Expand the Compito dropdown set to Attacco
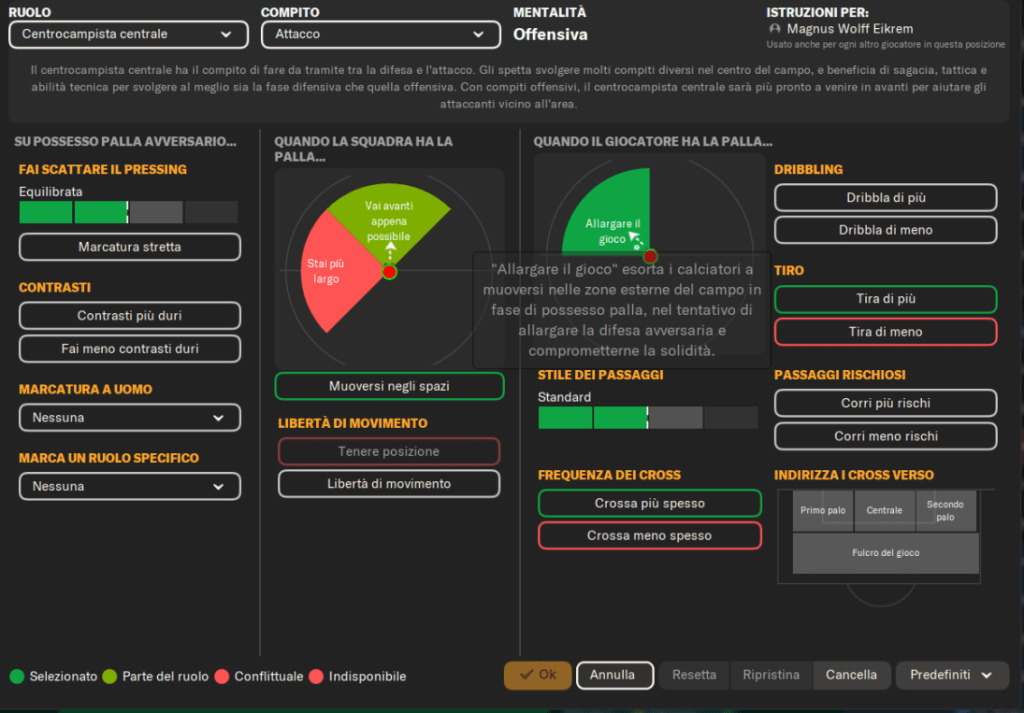 (x=380, y=34)
